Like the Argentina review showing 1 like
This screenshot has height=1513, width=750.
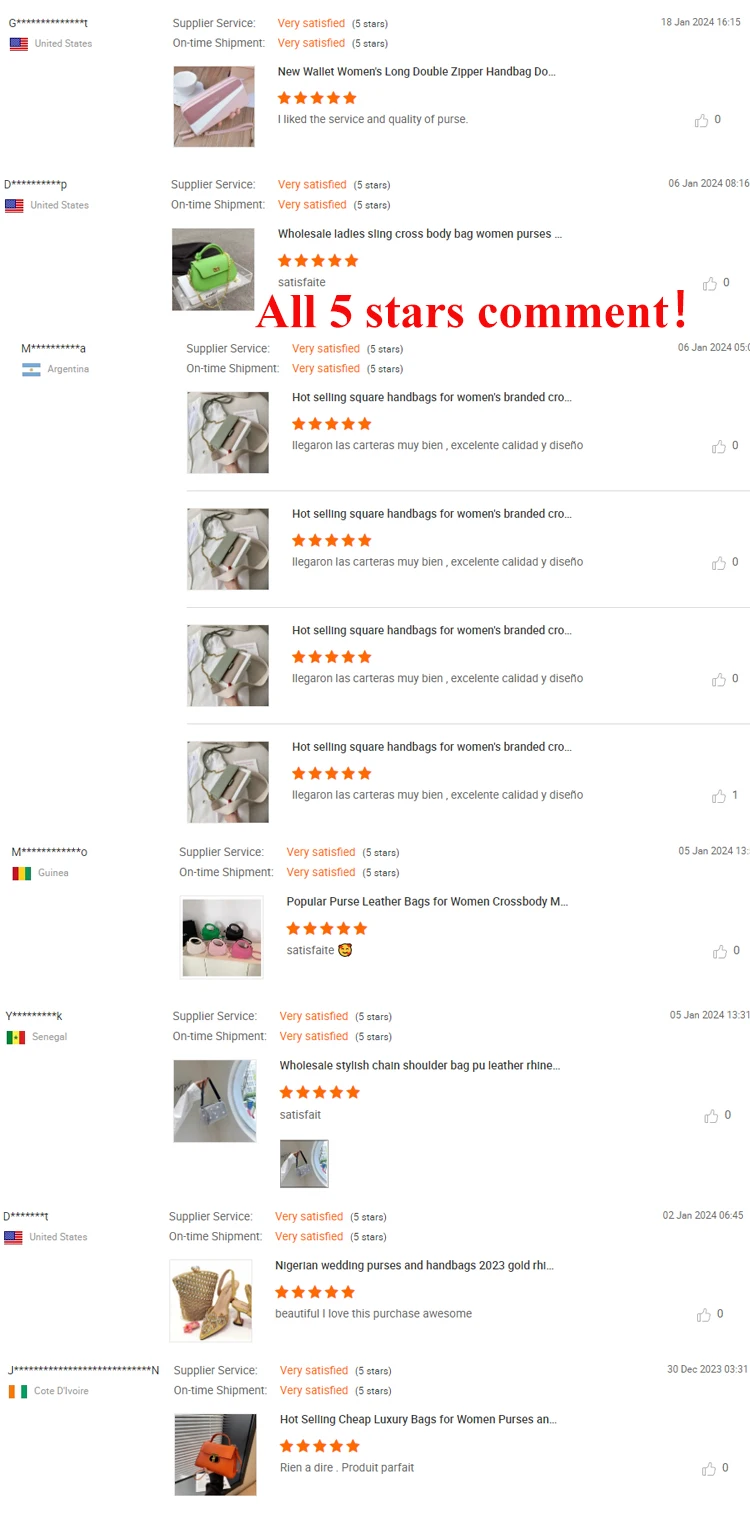(x=719, y=796)
